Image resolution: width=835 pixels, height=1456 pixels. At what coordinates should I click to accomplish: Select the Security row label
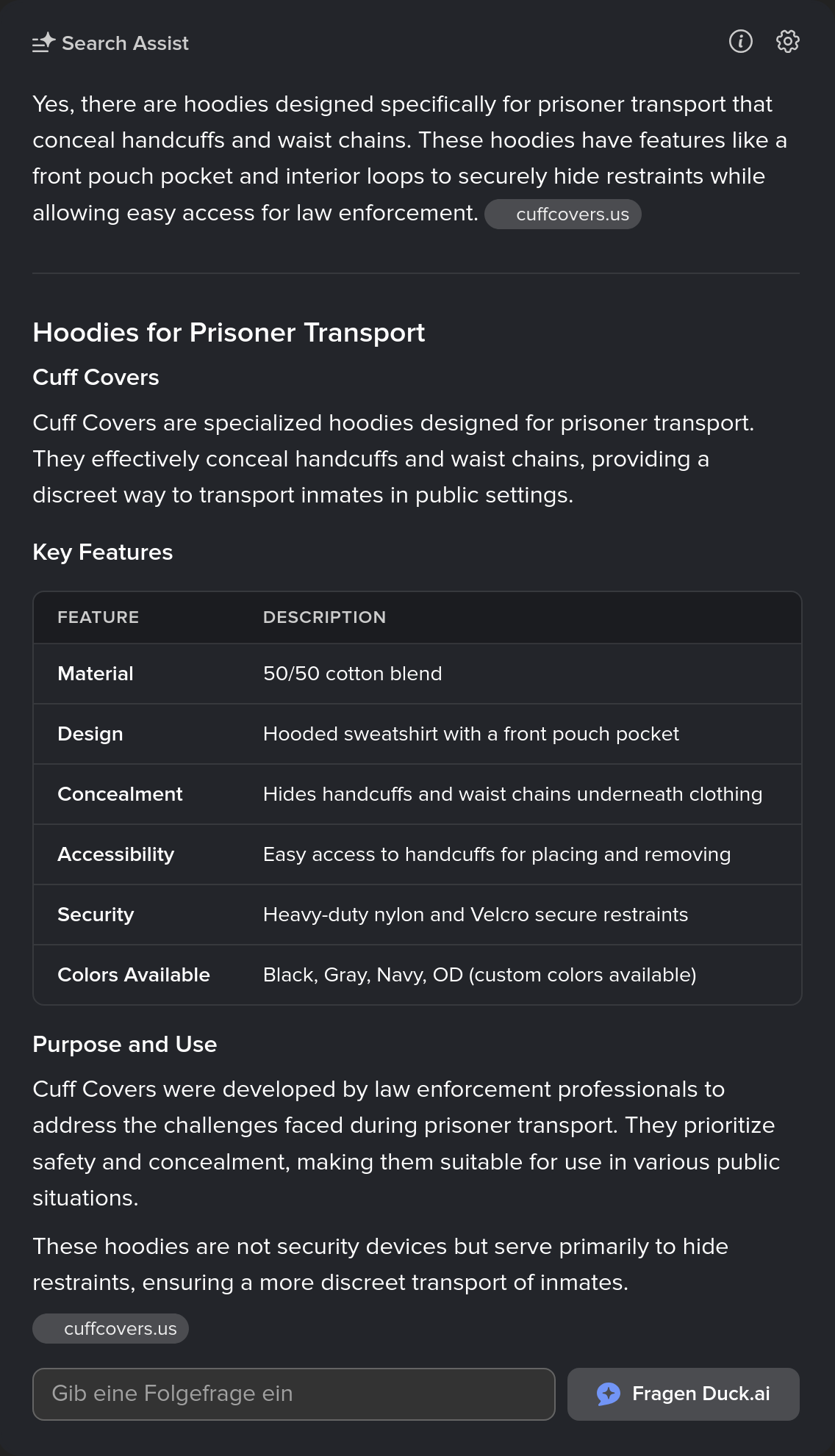click(96, 915)
